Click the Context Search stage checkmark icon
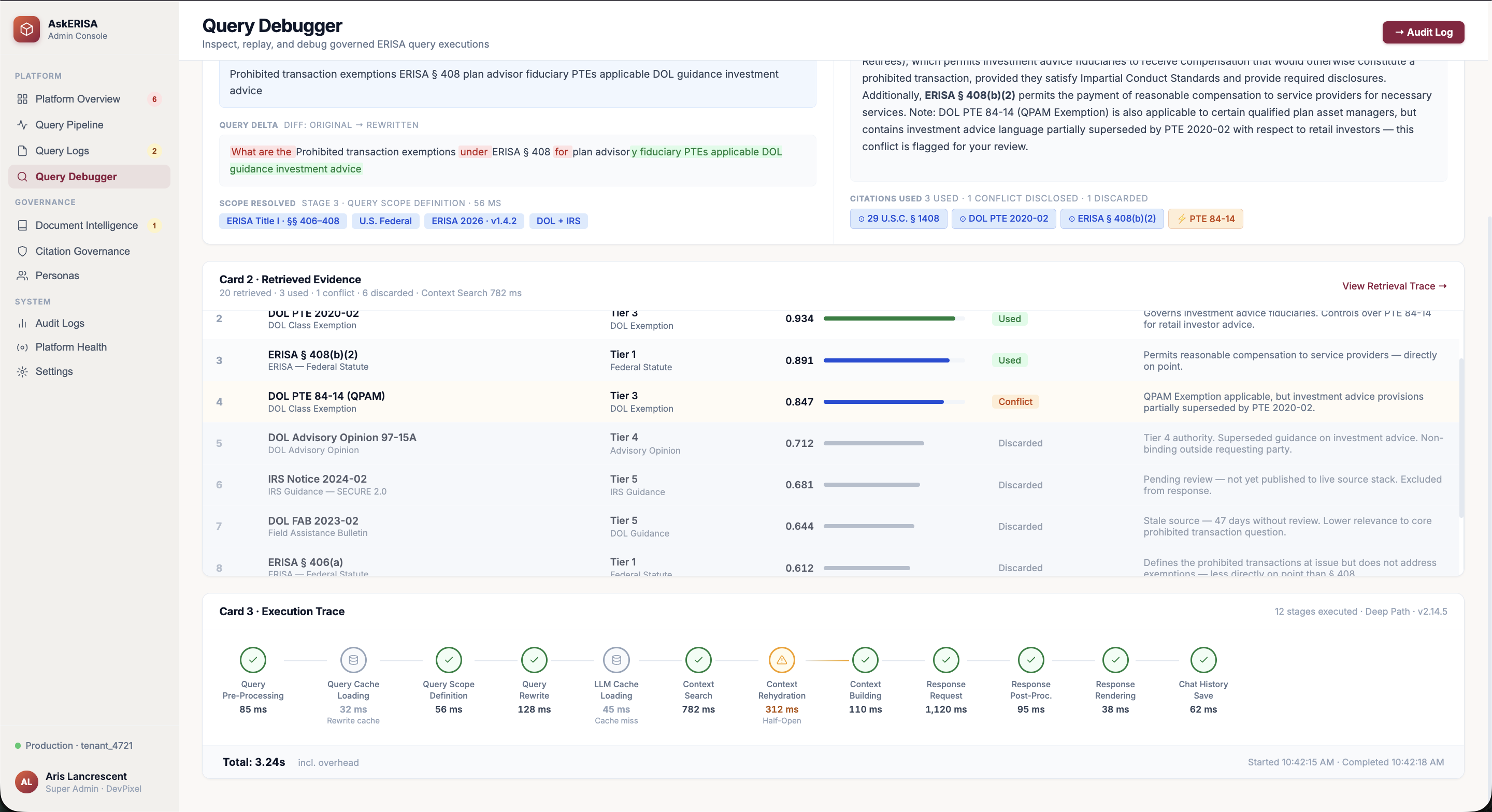 click(x=698, y=660)
